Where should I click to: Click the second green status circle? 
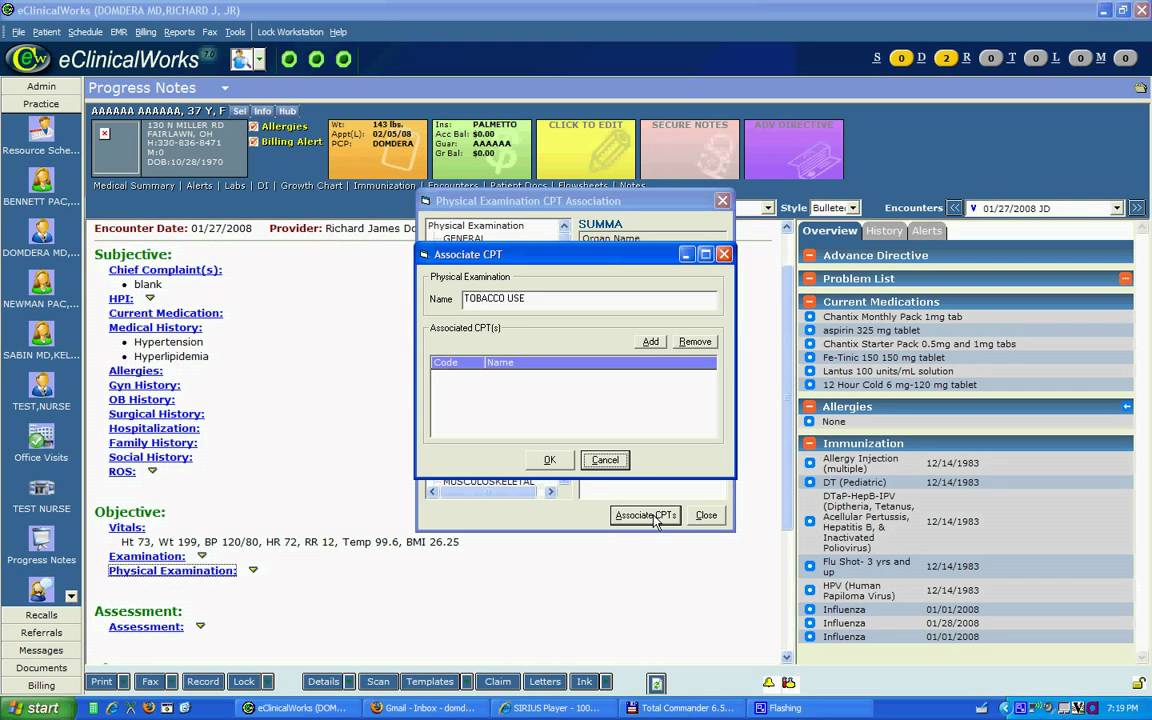point(317,60)
